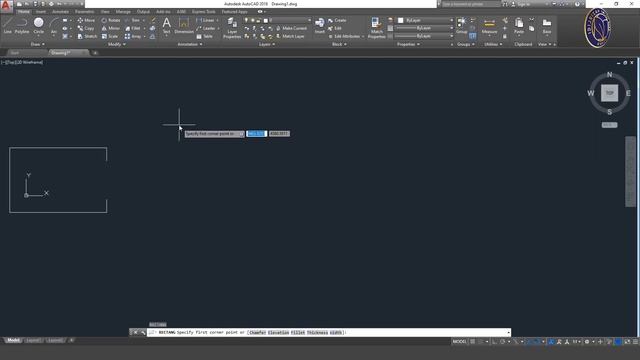Viewport: 640px width, 360px height.
Task: Click the TOP face of ViewCube
Action: tap(609, 93)
